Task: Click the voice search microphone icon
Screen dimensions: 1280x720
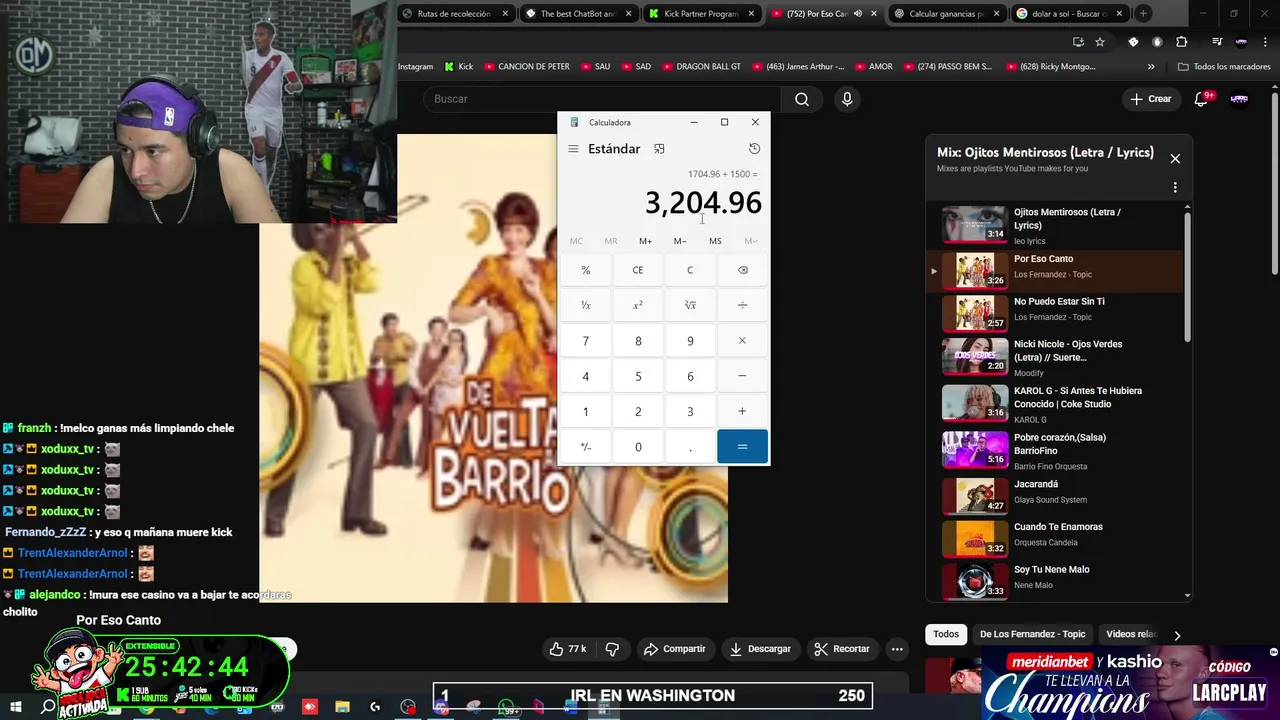Action: pos(847,99)
